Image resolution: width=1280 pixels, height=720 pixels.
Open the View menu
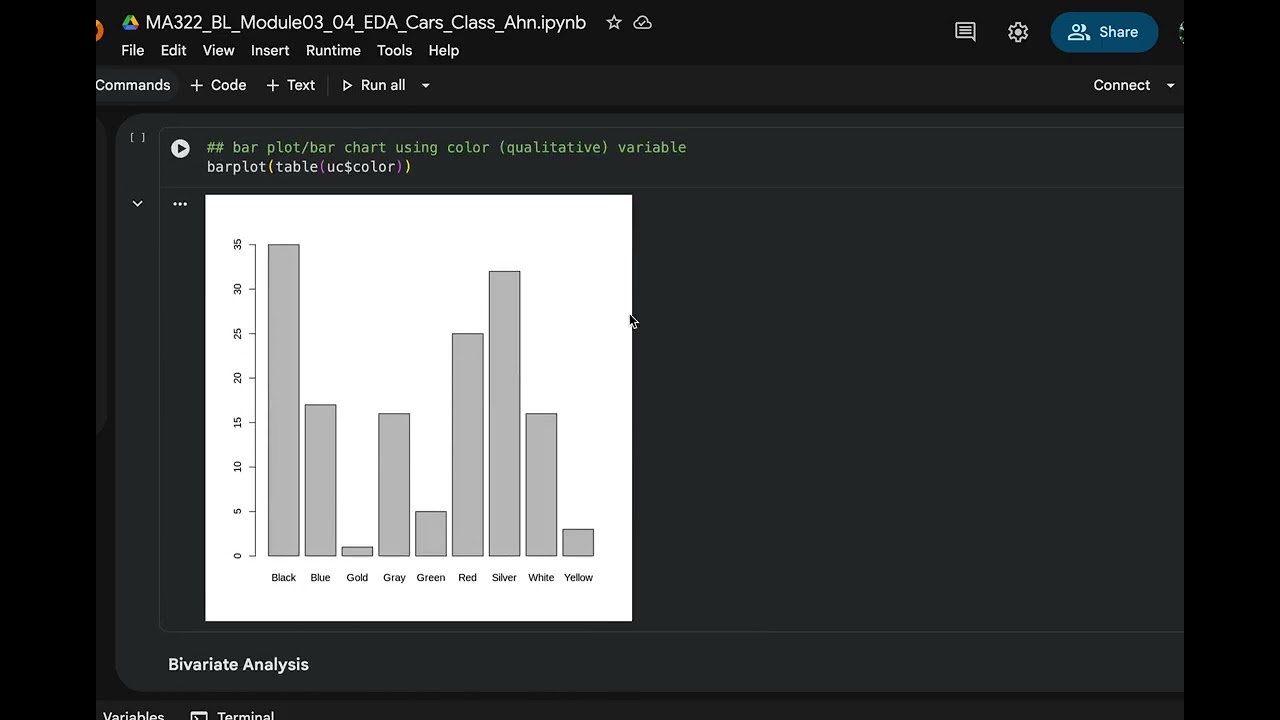(218, 50)
